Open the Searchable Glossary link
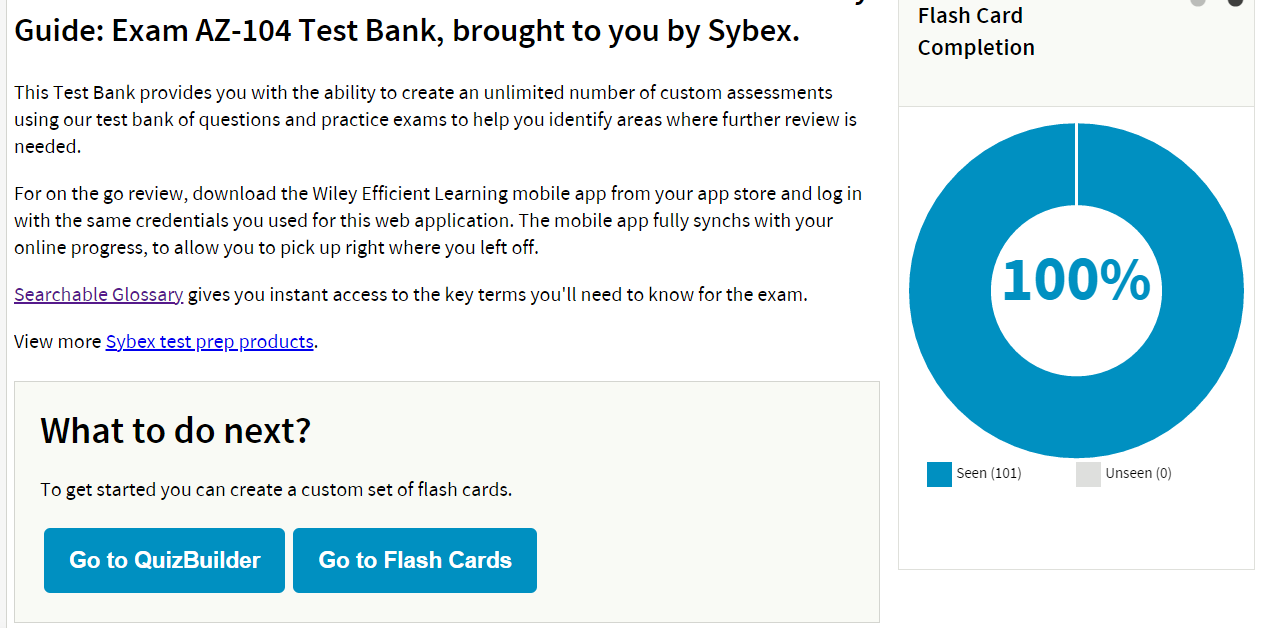The height and width of the screenshot is (628, 1262). [x=98, y=295]
